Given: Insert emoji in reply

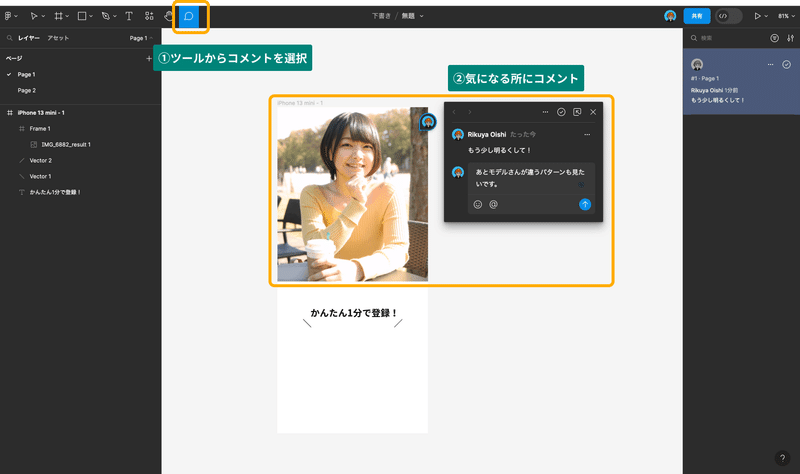Looking at the screenshot, I should pos(478,205).
